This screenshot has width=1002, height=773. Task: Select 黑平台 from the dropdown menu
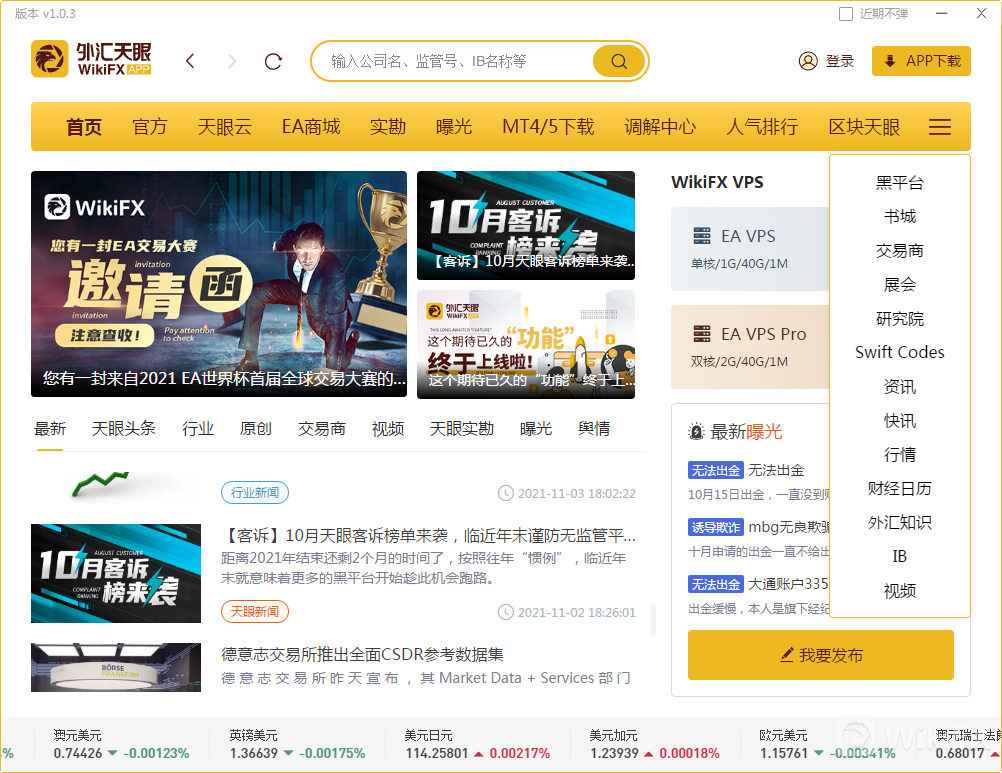(x=900, y=183)
